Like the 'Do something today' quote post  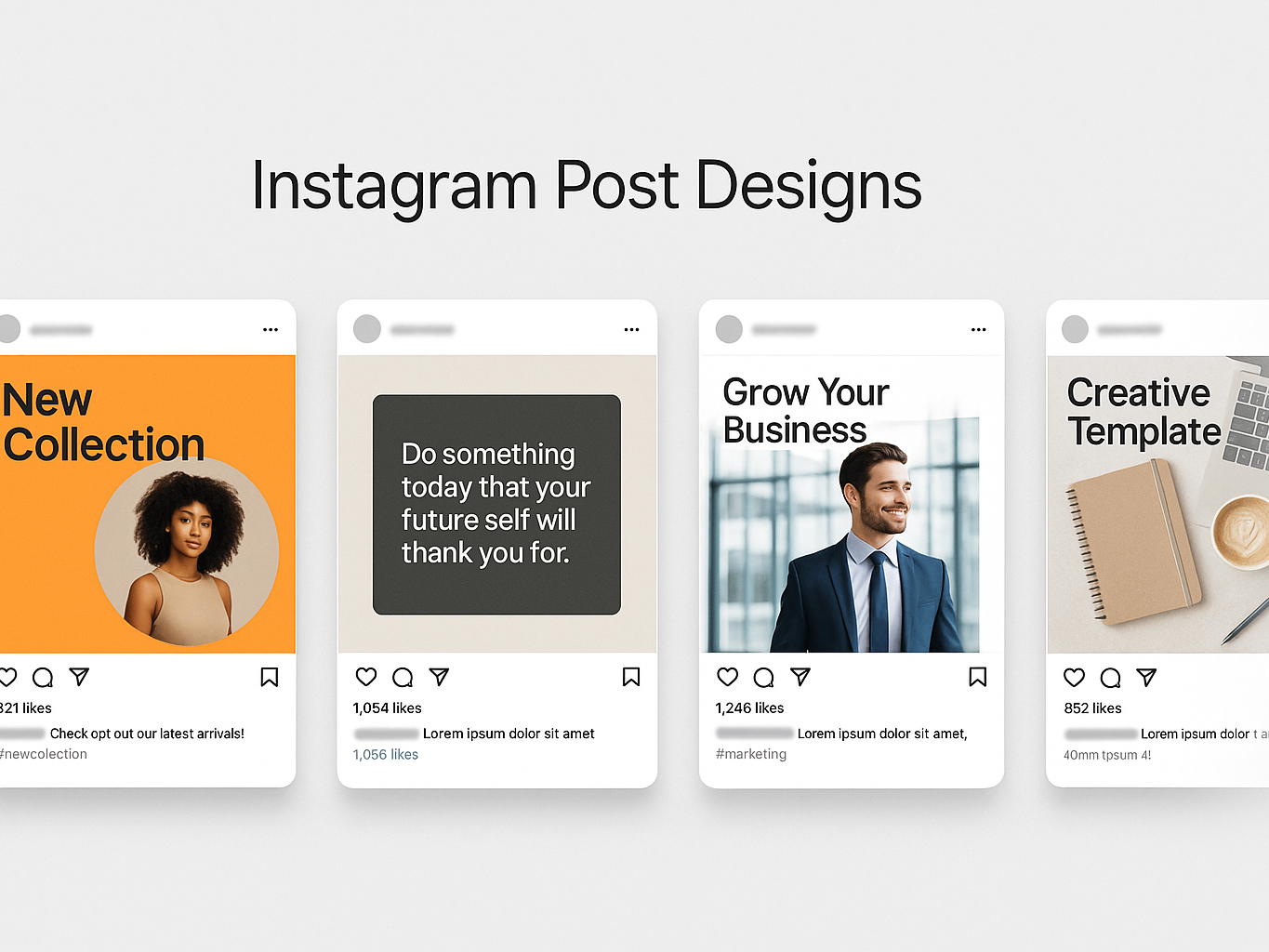pyautogui.click(x=366, y=677)
